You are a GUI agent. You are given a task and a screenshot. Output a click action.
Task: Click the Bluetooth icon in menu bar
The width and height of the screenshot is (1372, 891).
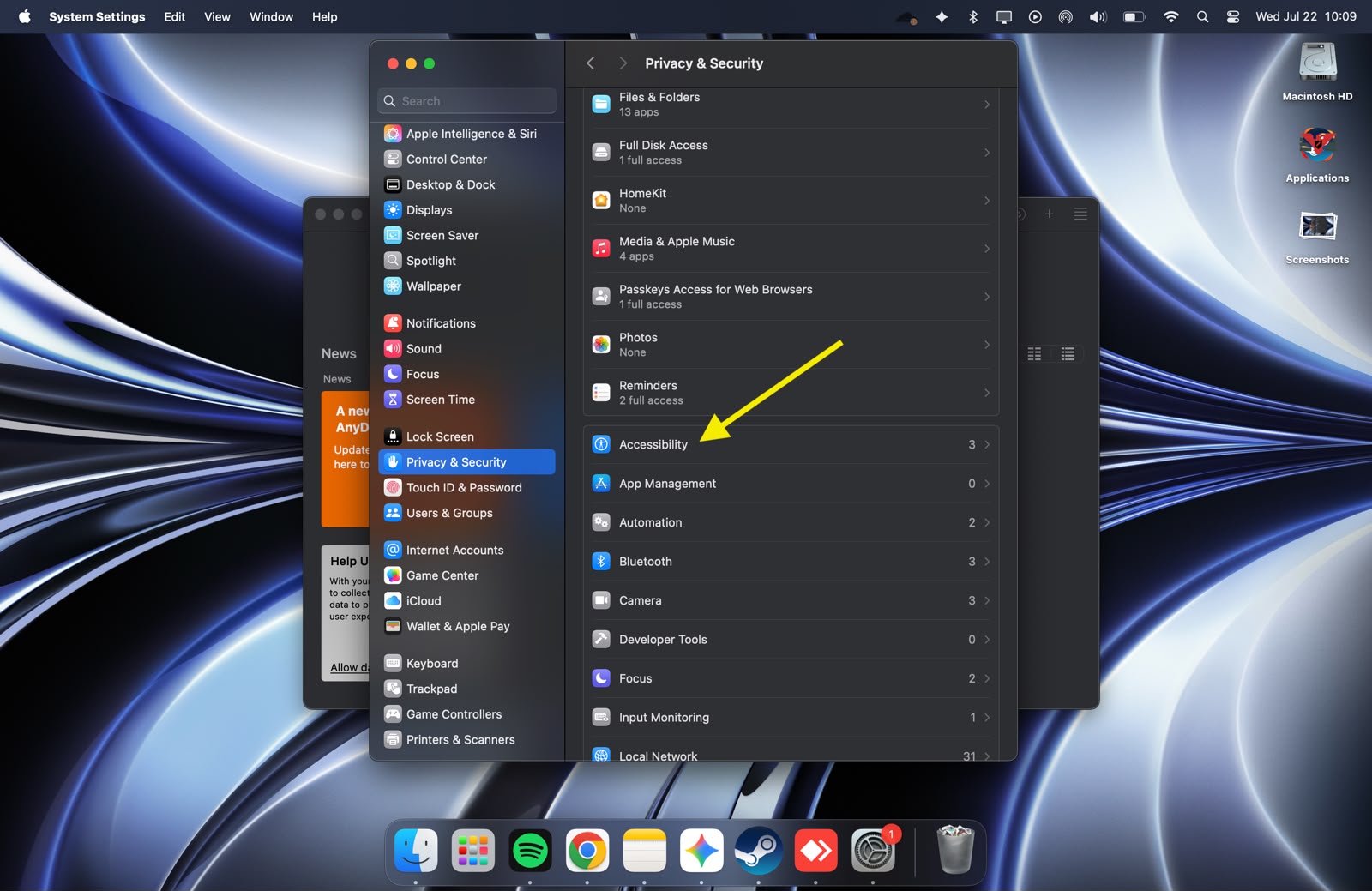point(973,17)
